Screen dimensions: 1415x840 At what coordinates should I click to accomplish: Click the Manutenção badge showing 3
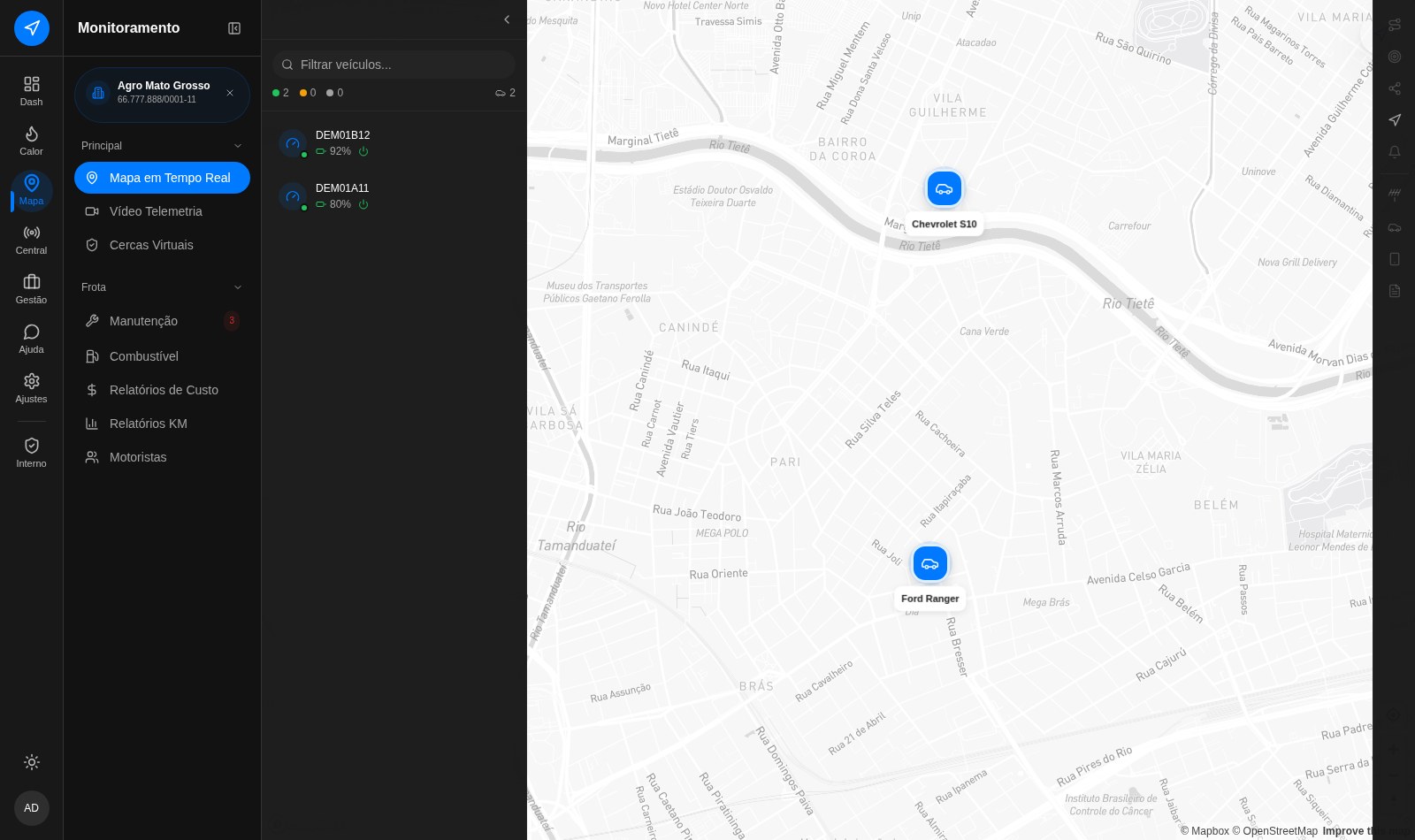tap(232, 321)
